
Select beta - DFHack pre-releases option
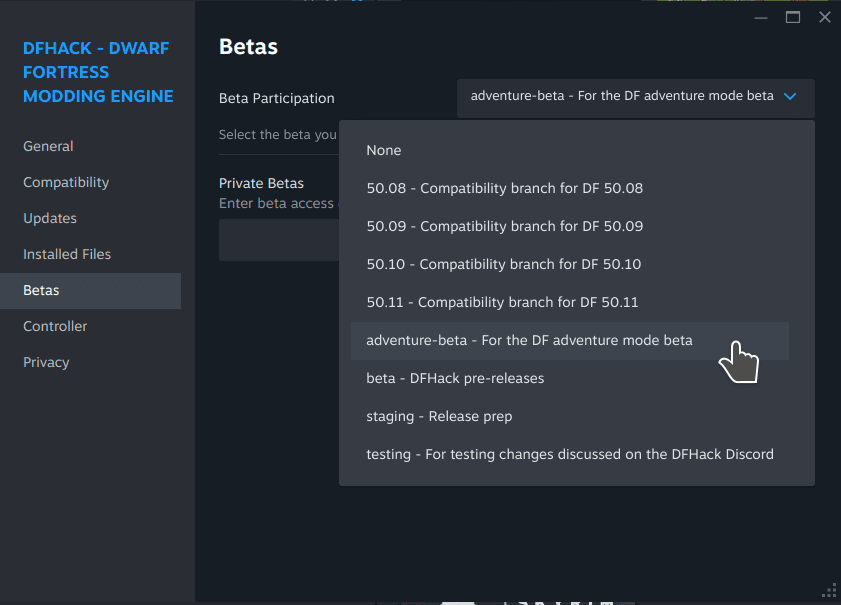click(570, 379)
